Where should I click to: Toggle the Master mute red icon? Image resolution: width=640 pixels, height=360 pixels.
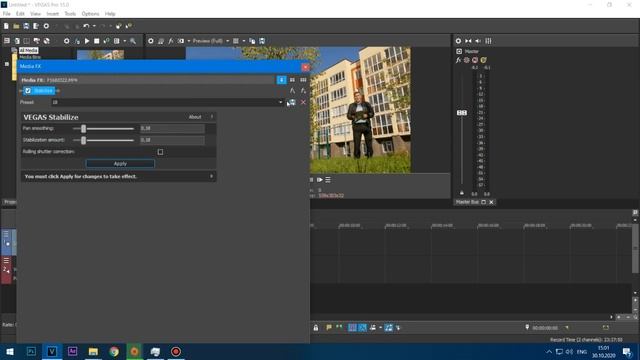475,60
